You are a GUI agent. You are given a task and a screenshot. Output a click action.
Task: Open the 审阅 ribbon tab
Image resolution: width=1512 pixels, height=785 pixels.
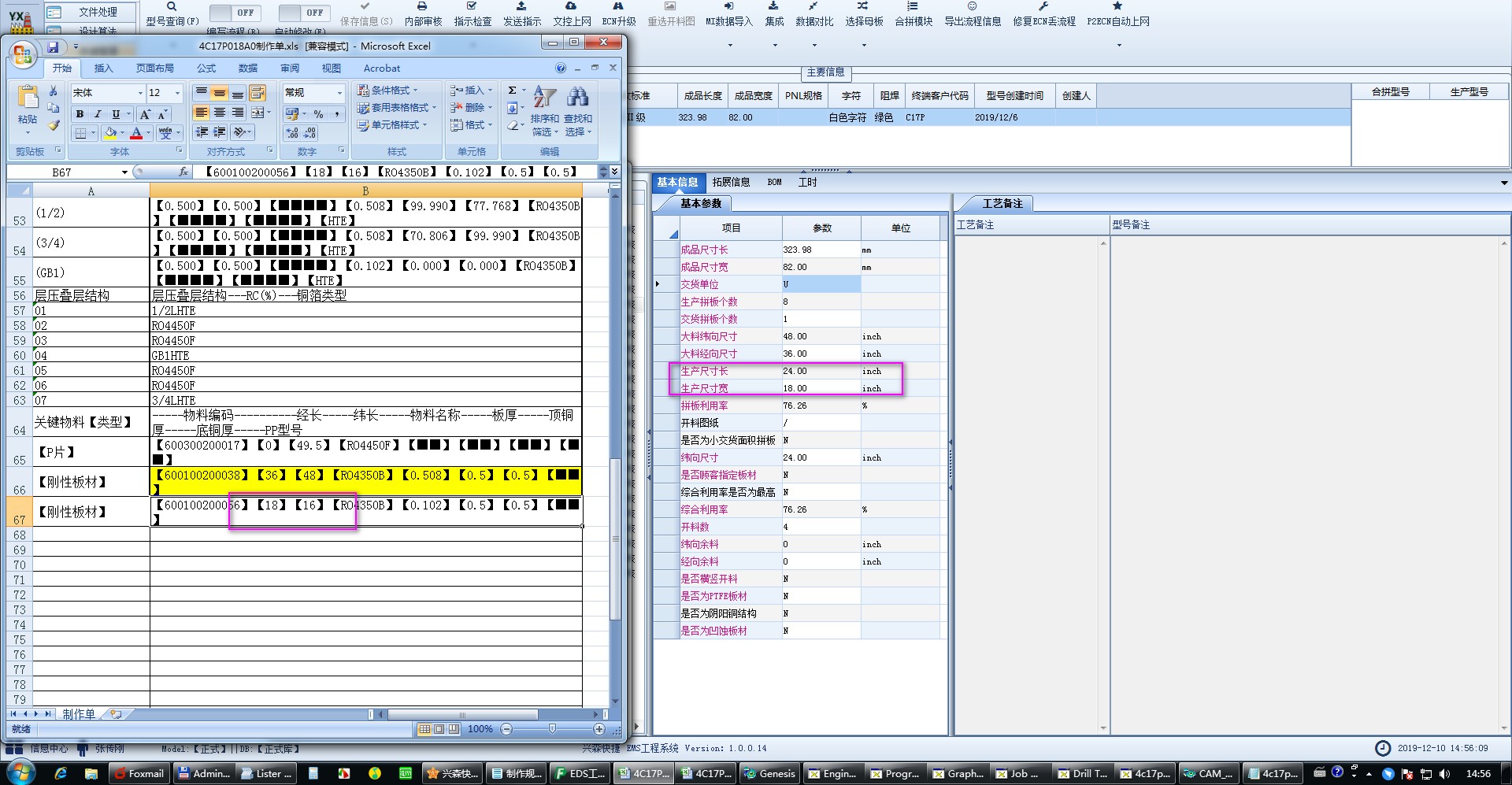pos(290,69)
